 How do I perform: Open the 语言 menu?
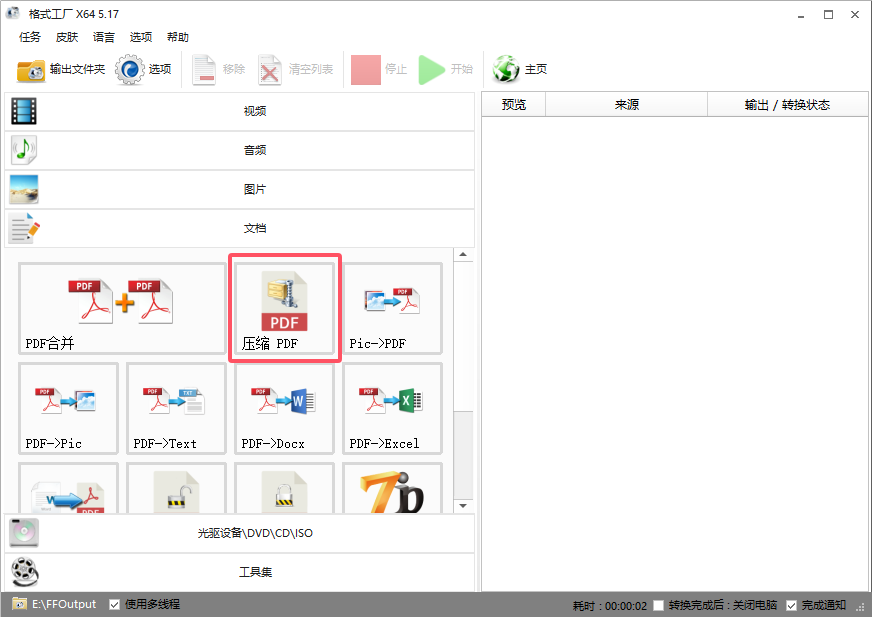point(103,37)
